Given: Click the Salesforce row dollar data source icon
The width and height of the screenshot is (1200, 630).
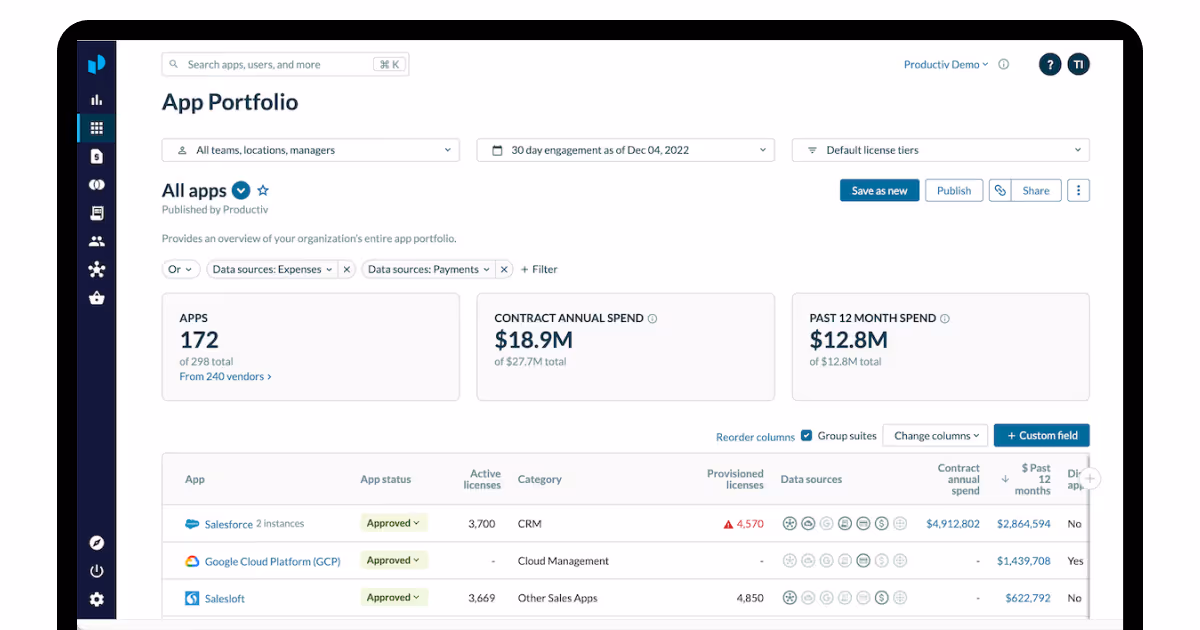Looking at the screenshot, I should pyautogui.click(x=881, y=524).
